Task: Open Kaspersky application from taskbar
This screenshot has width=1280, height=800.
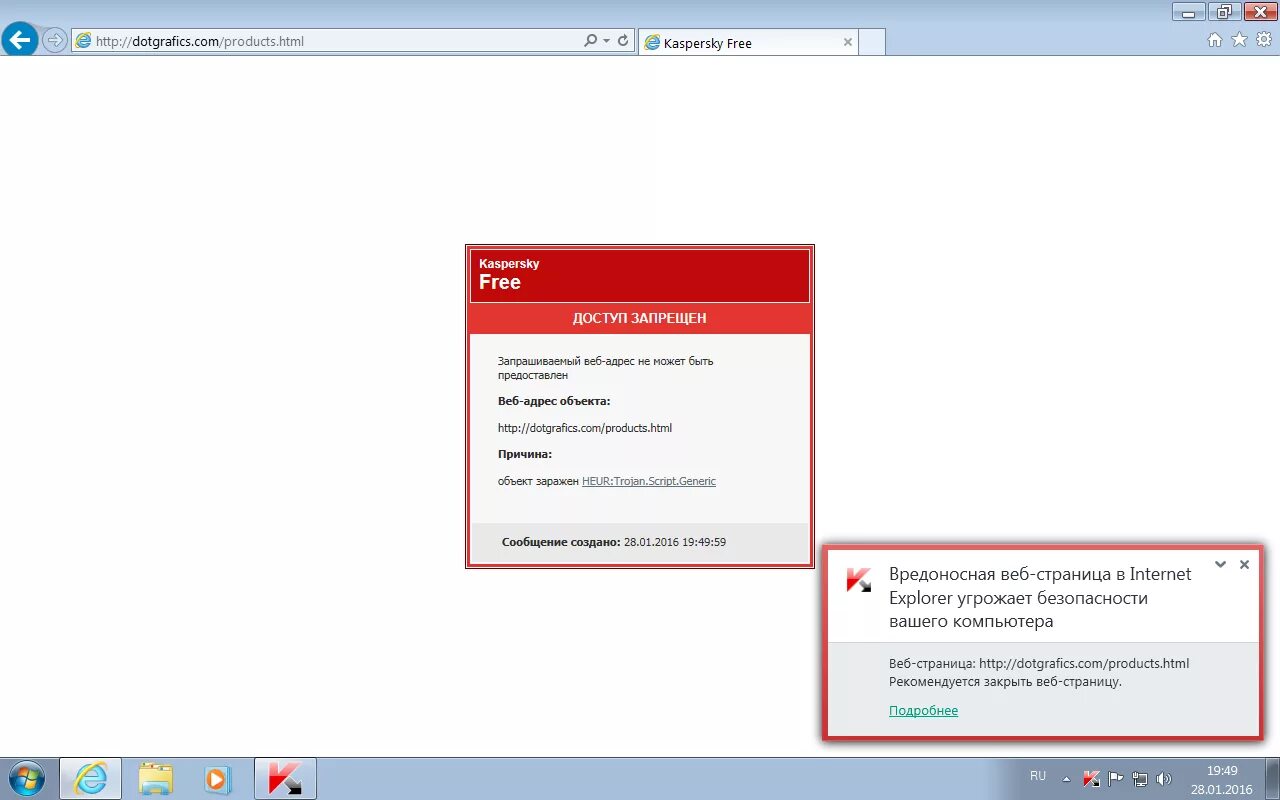Action: point(286,778)
